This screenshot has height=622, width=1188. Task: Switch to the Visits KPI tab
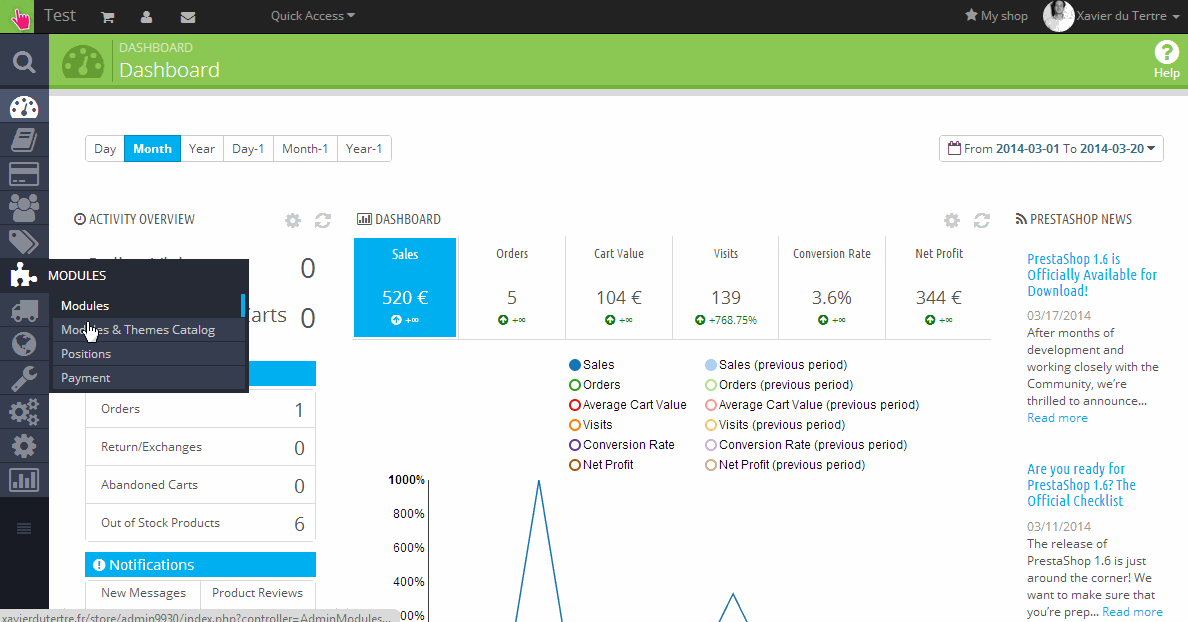pyautogui.click(x=726, y=287)
